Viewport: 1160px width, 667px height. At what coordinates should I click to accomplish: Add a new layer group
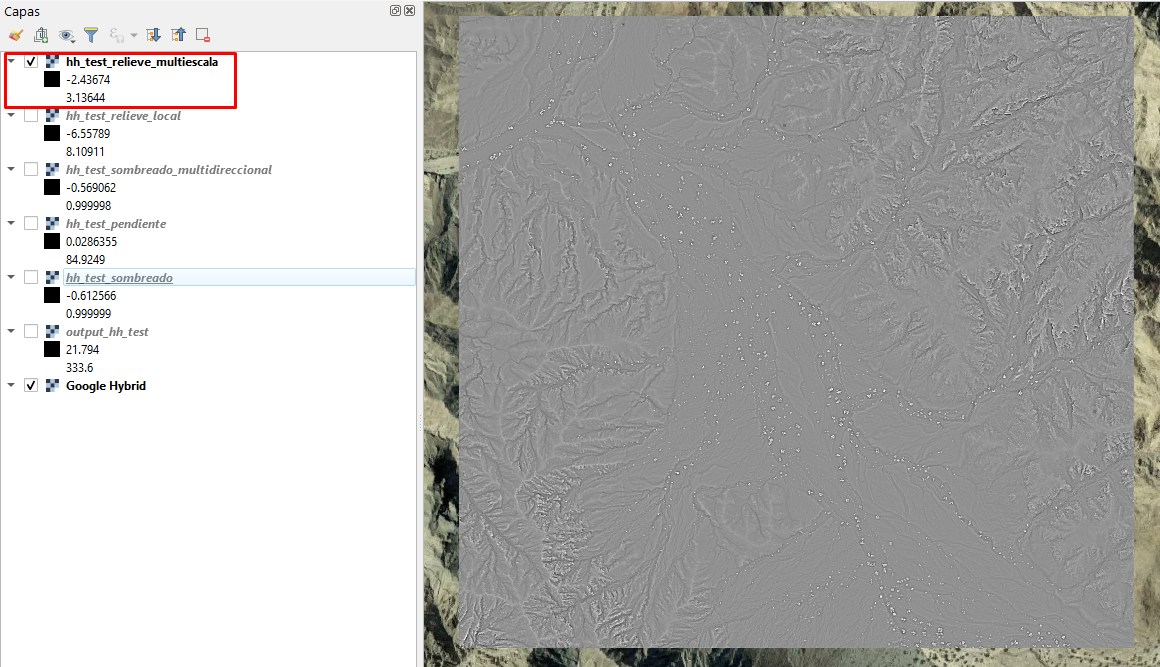tap(40, 34)
